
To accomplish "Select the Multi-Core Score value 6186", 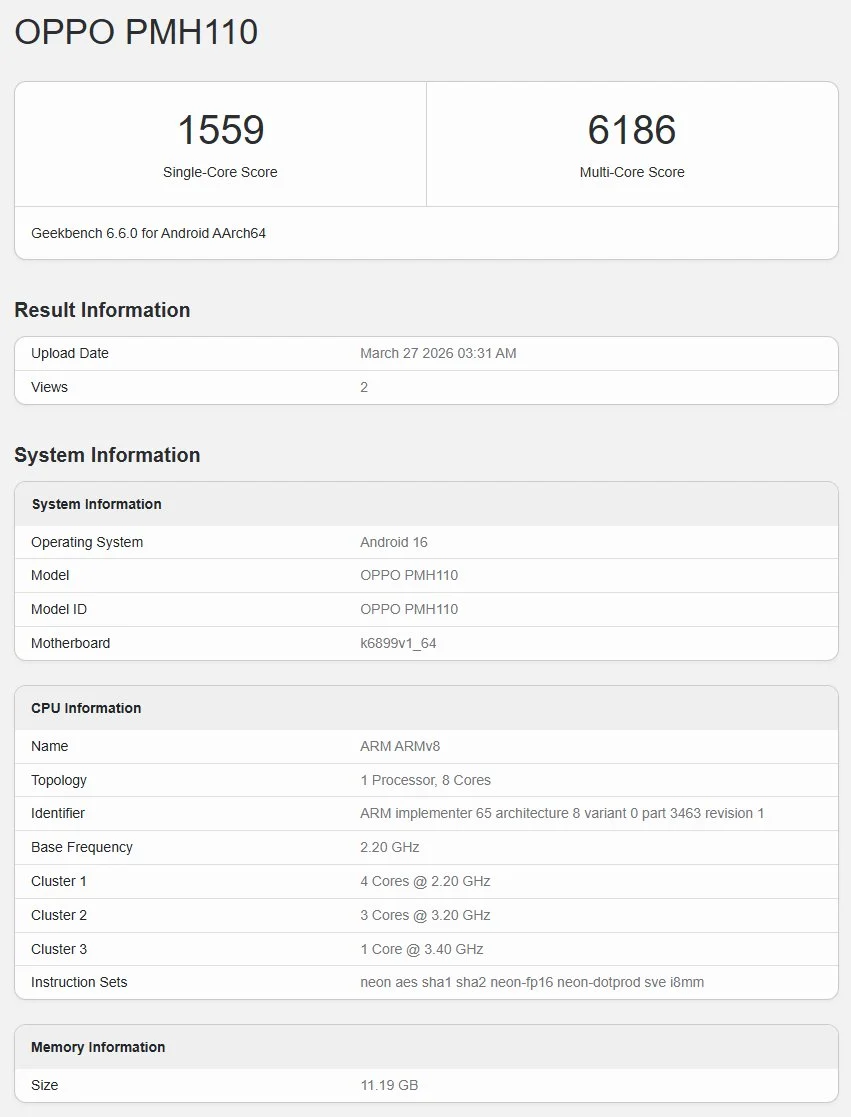I will [632, 129].
